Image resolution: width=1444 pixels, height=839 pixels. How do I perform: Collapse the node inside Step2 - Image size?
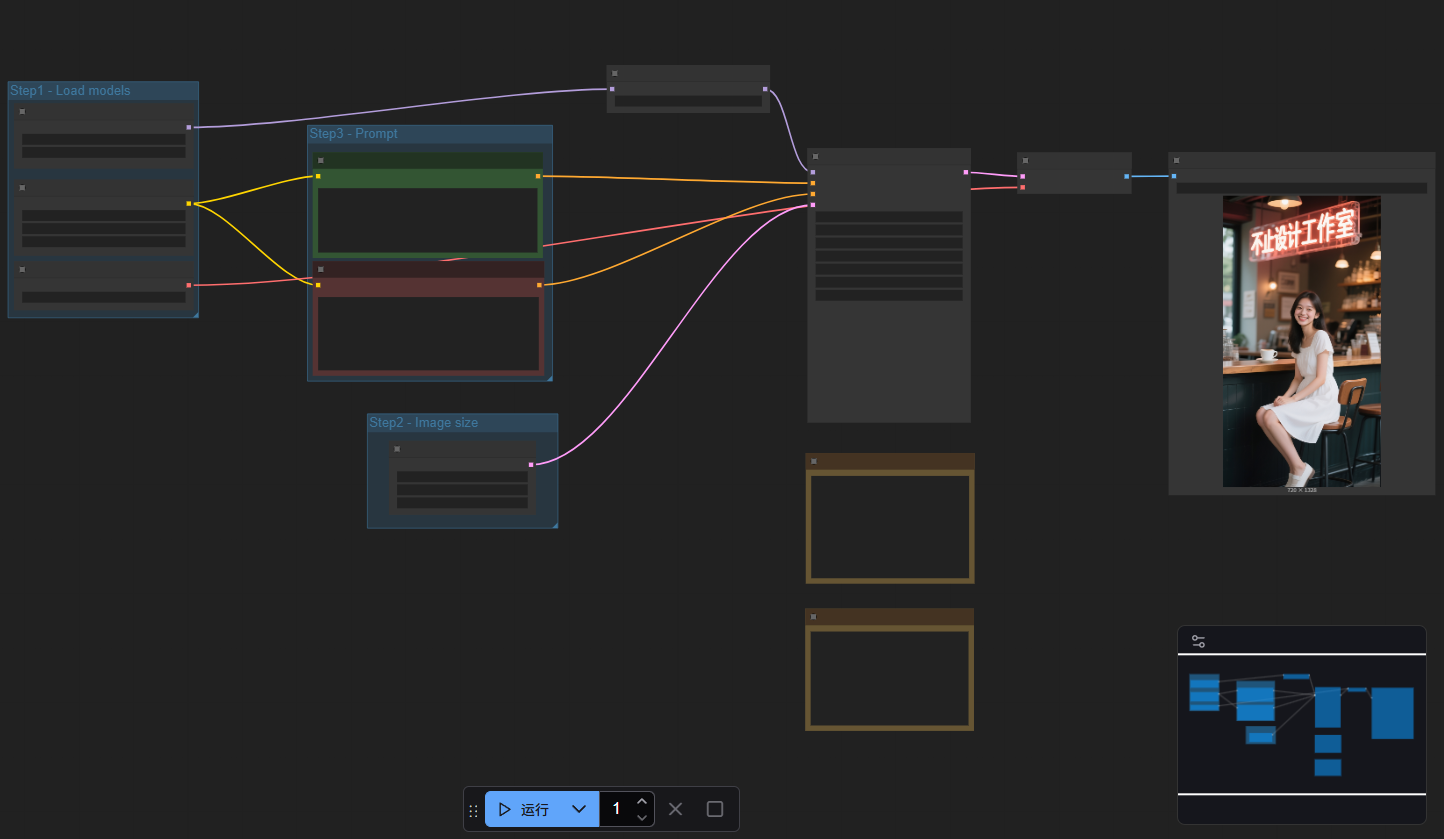click(397, 449)
